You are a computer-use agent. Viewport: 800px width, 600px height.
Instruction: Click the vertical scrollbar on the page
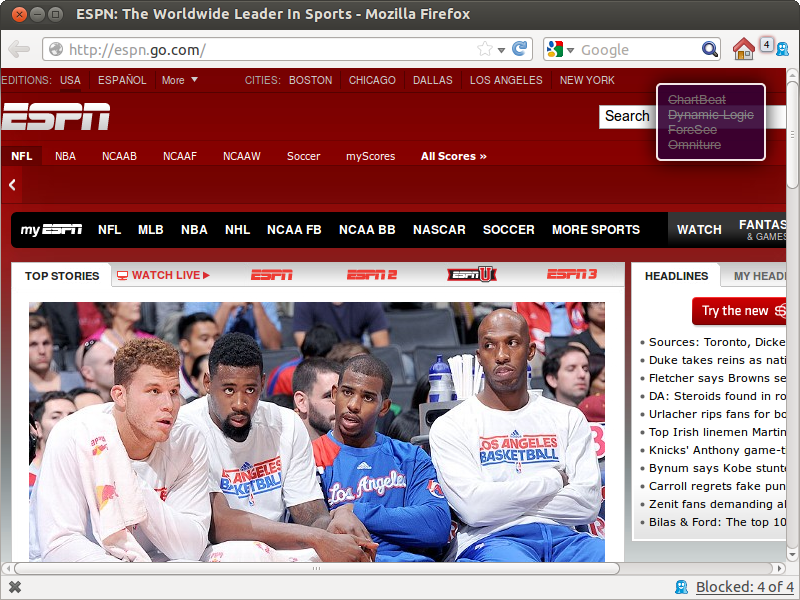[792, 300]
